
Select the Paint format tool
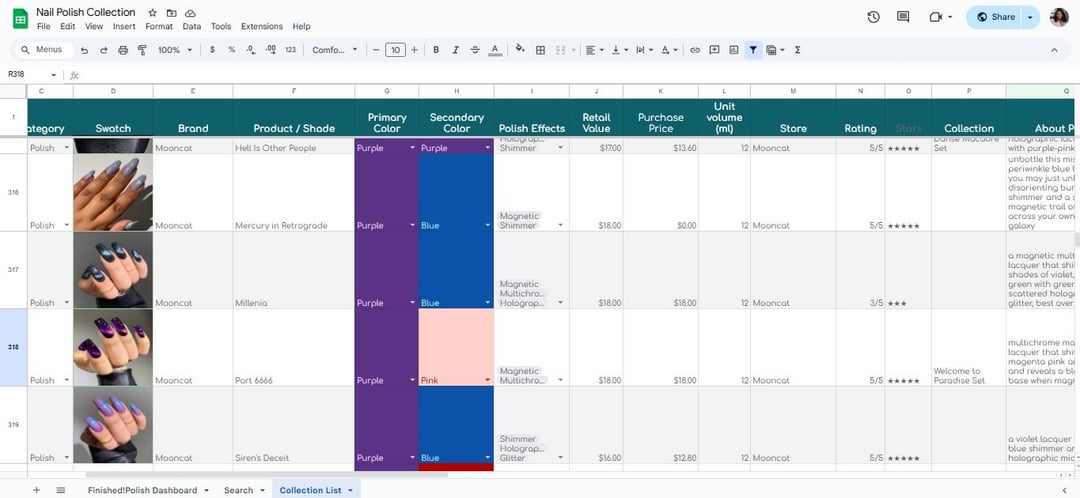click(142, 50)
